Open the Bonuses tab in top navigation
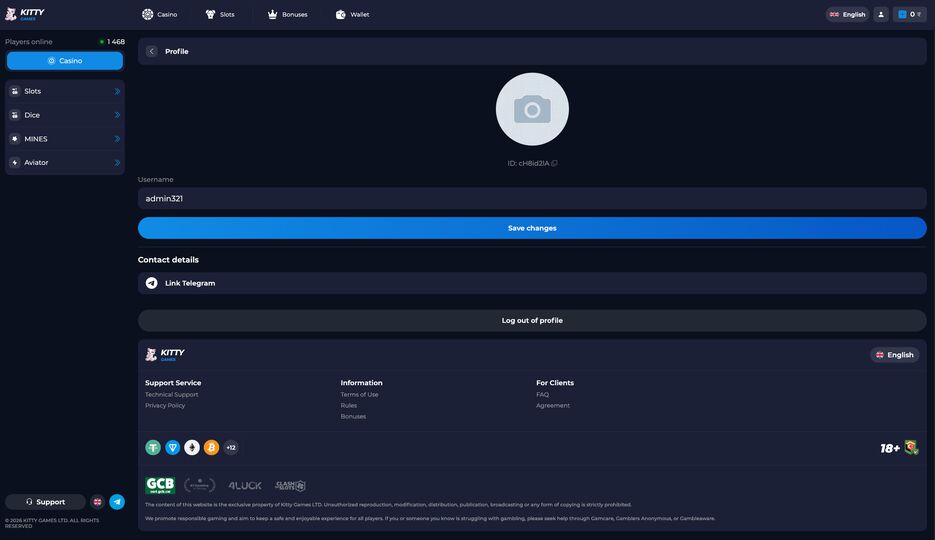935x540 pixels. [287, 14]
